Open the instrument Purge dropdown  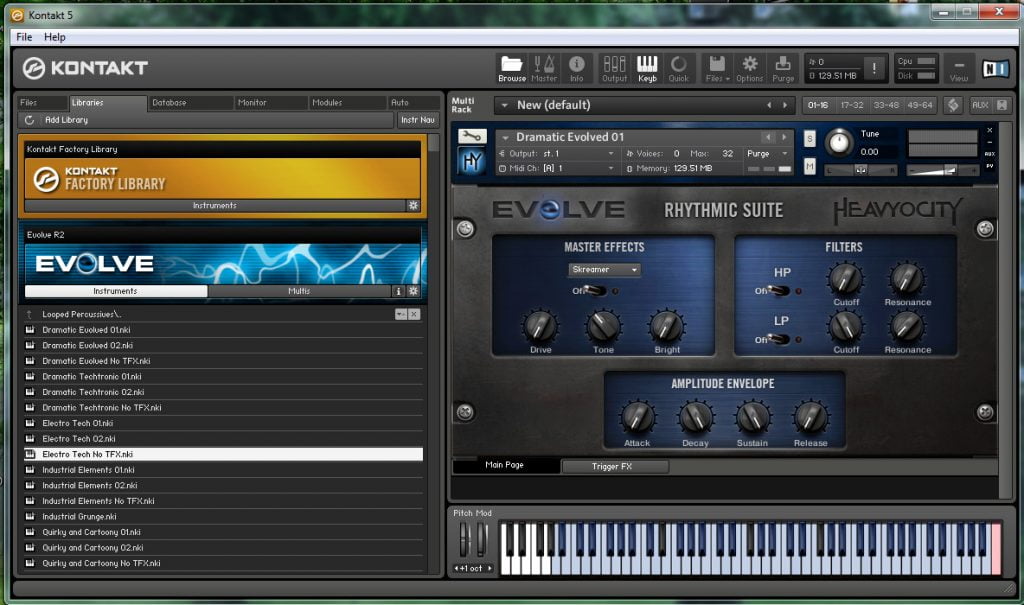pos(768,154)
